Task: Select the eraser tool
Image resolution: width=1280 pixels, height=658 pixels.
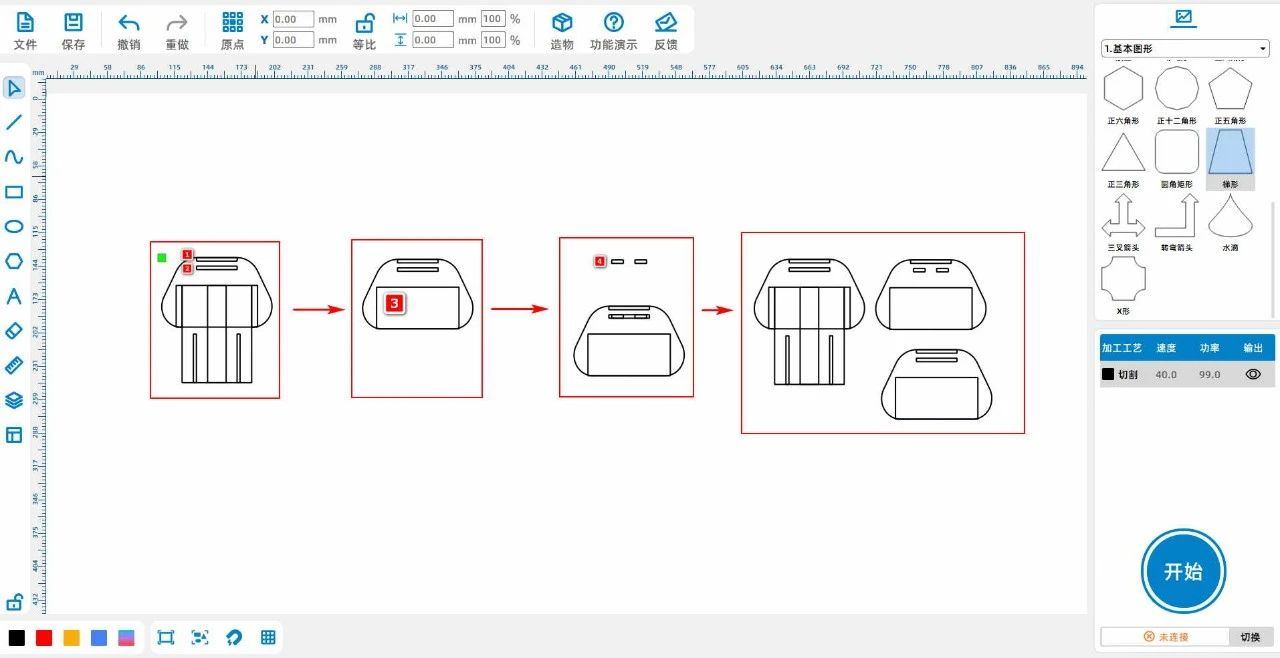Action: tap(14, 330)
